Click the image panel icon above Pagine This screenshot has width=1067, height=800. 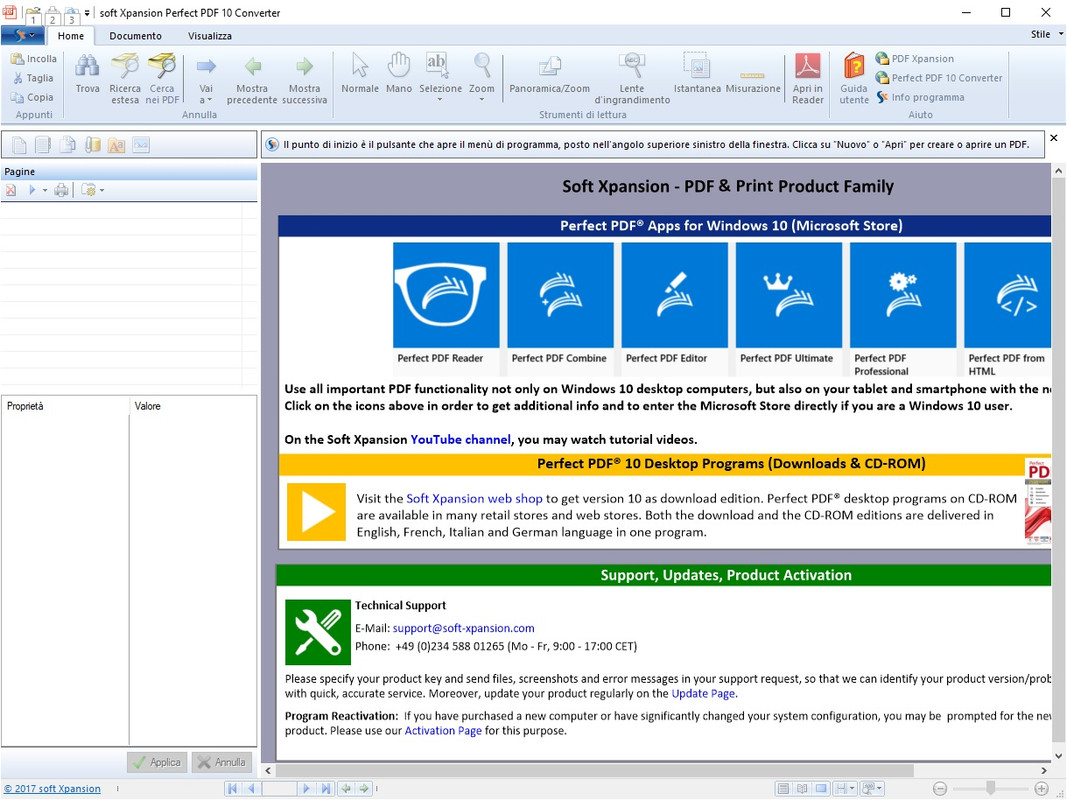tap(141, 145)
